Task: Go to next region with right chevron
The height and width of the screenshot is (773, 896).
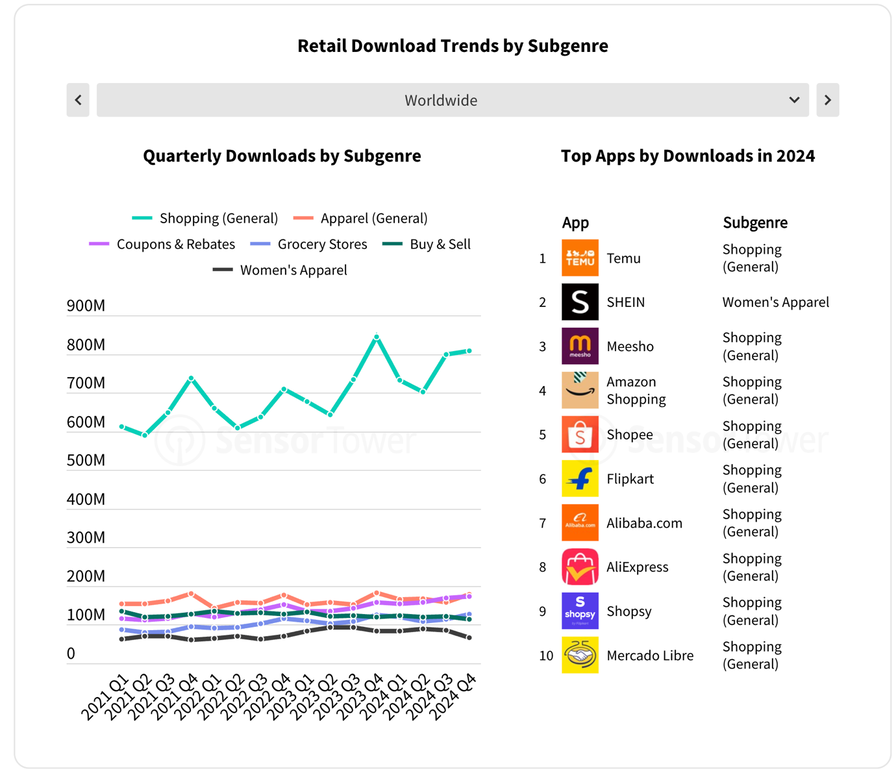Action: point(827,100)
